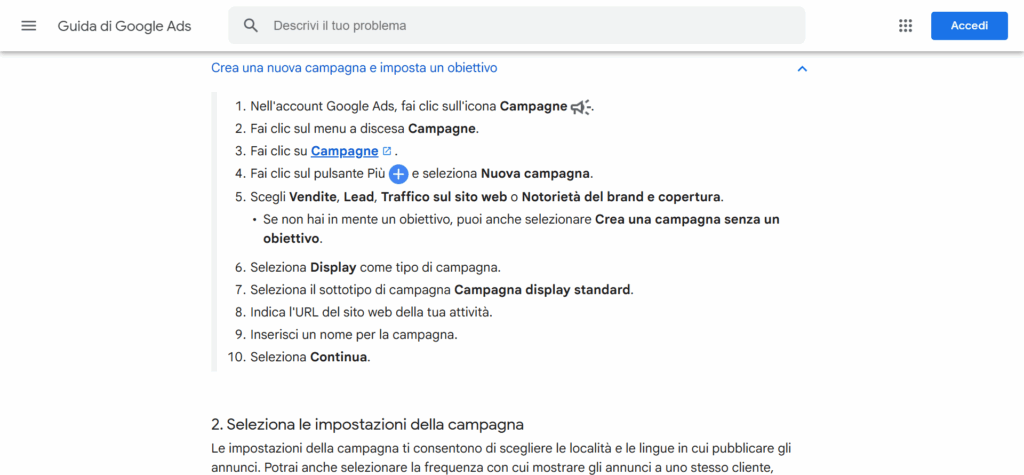Click step 'Inserisci un nome per la campagna'

click(353, 335)
